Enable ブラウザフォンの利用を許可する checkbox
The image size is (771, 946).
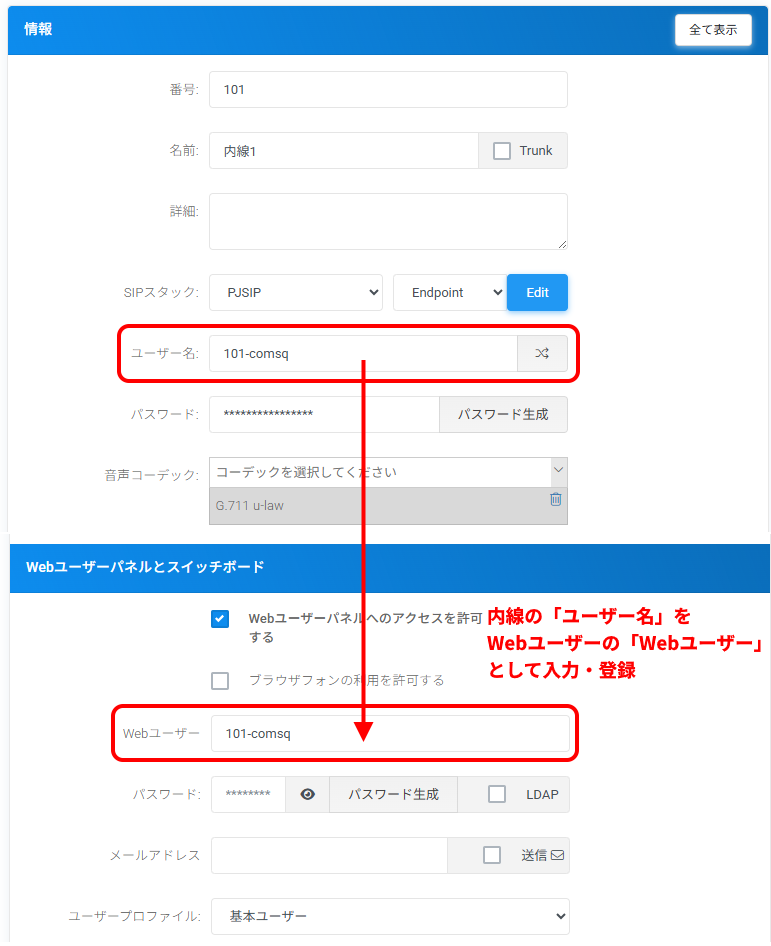pyautogui.click(x=220, y=681)
